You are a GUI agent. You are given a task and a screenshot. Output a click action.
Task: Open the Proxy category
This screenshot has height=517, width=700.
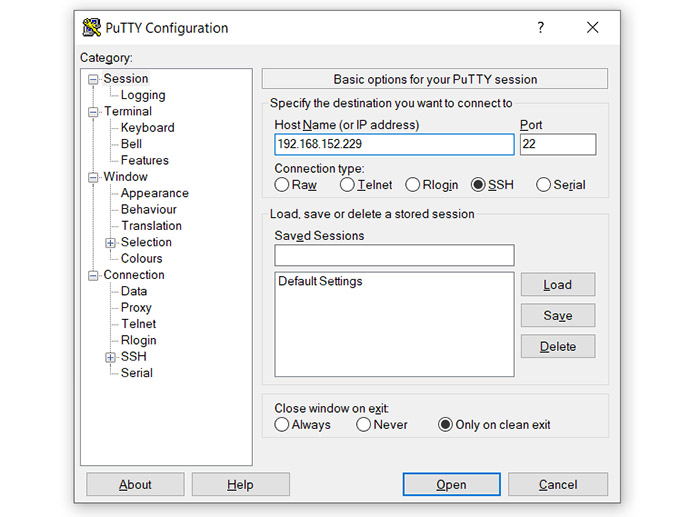coord(136,308)
